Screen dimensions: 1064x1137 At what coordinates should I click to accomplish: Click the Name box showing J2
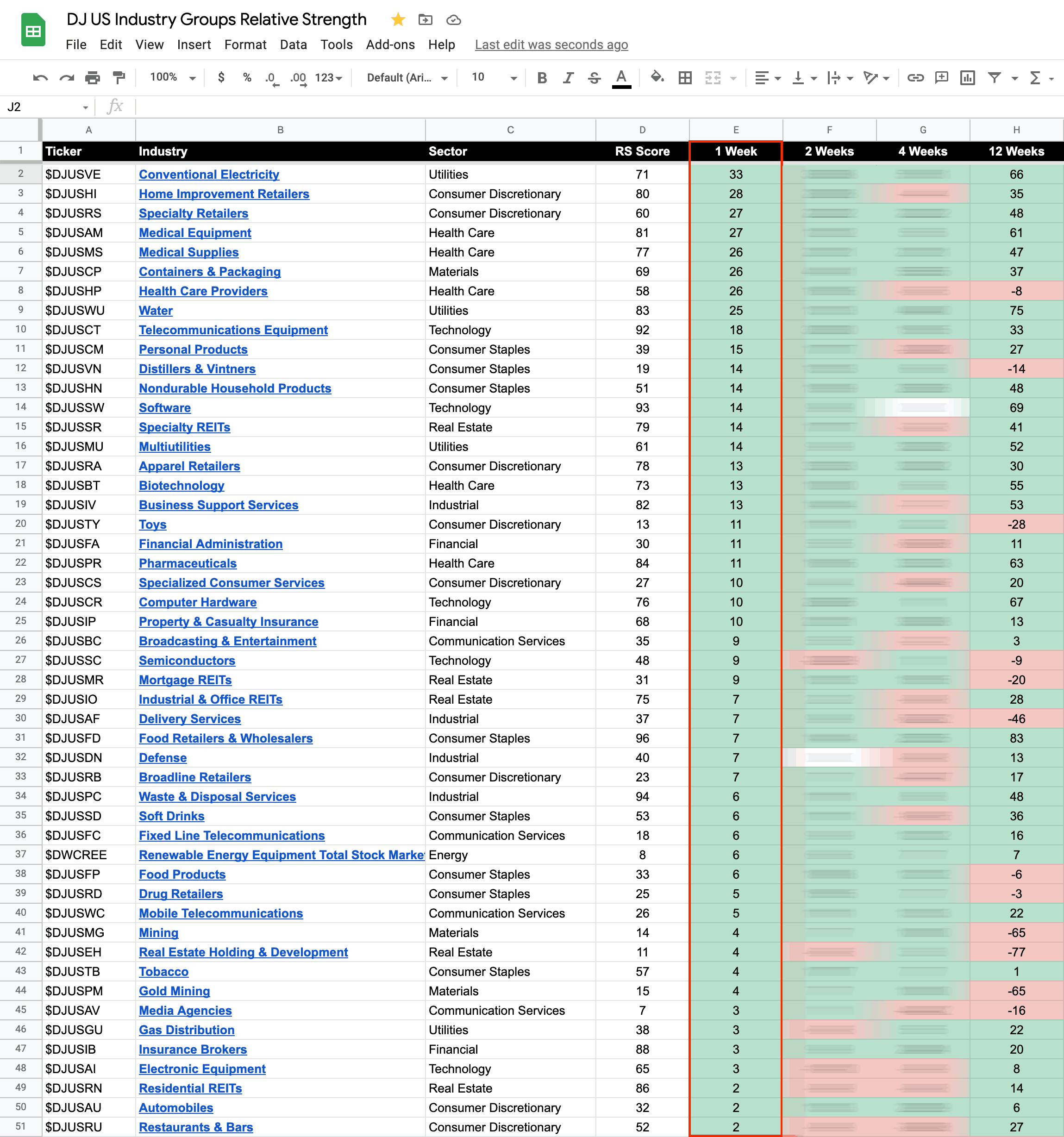click(x=47, y=107)
